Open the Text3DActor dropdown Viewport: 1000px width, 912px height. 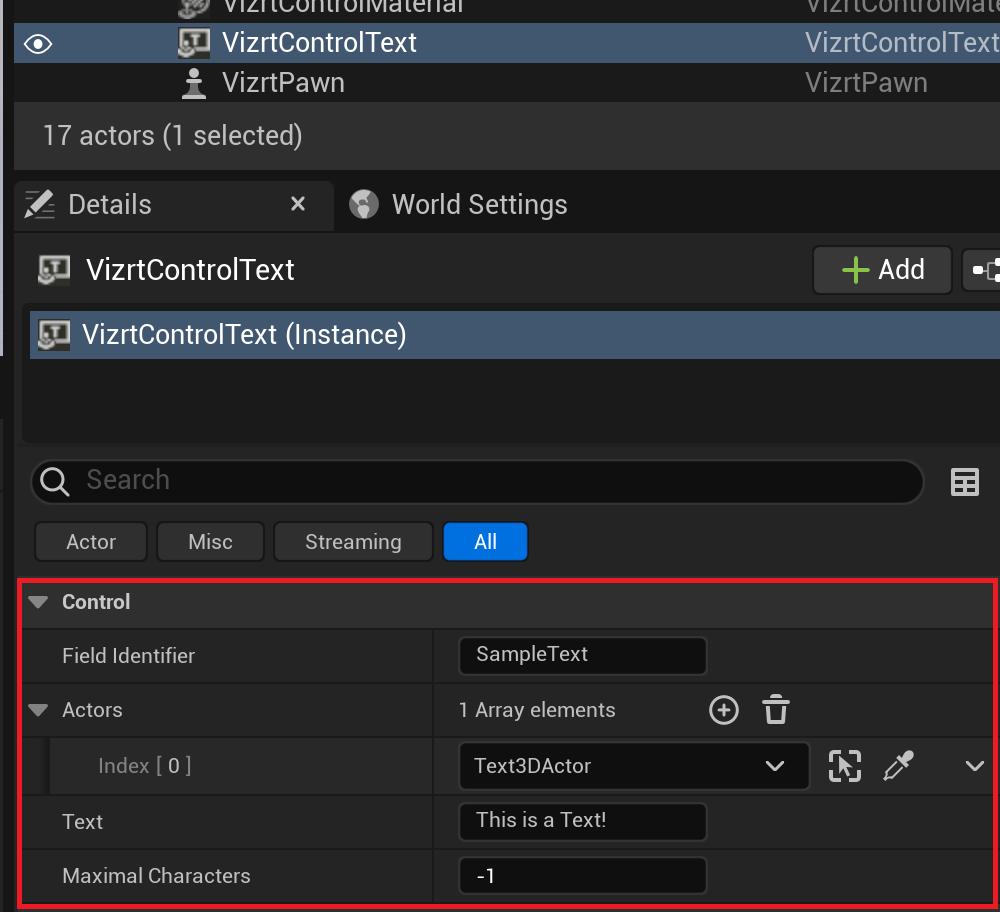(x=634, y=766)
